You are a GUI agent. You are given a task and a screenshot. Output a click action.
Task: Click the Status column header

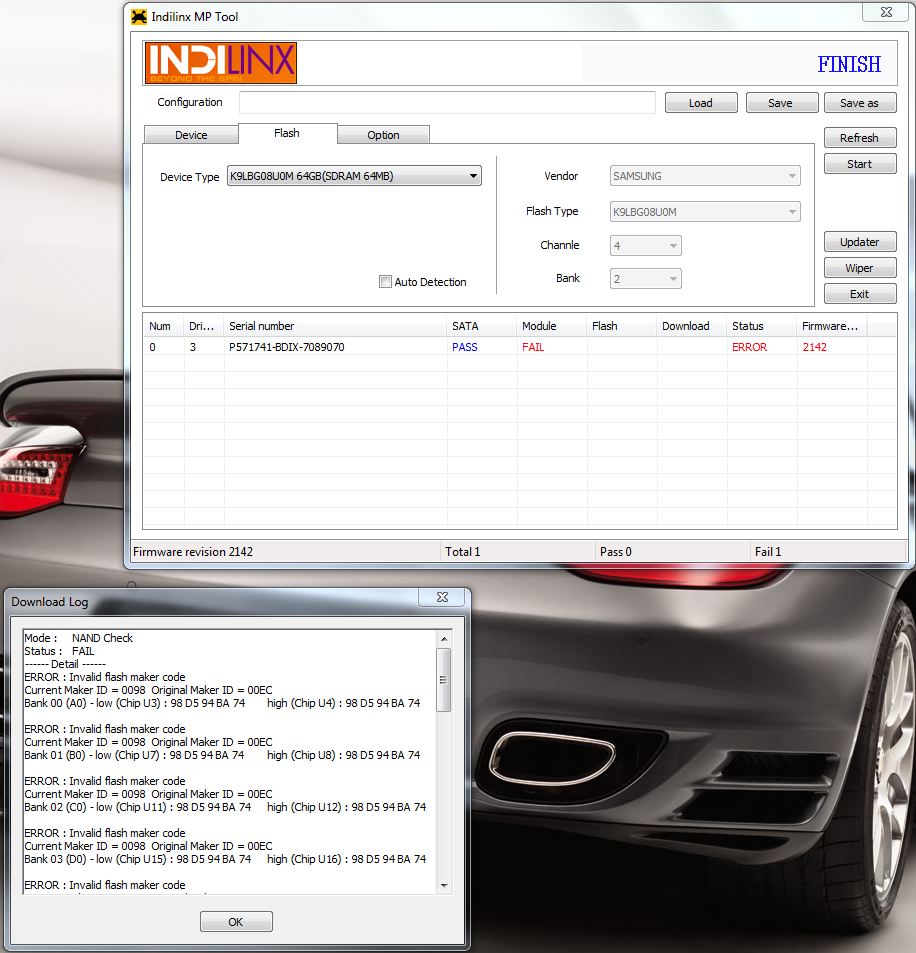[x=762, y=326]
